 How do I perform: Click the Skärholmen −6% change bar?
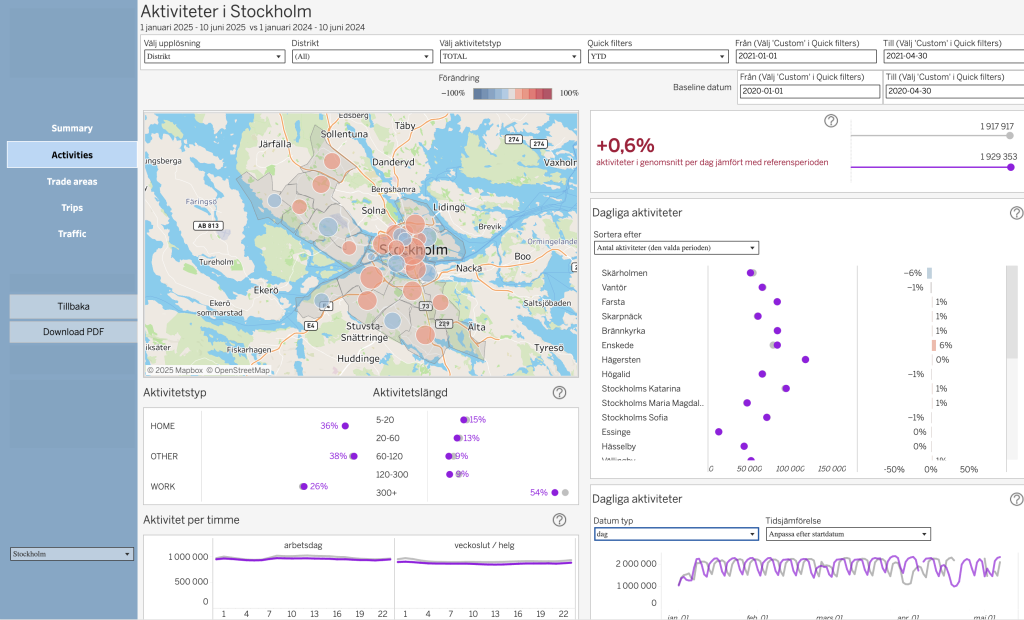[x=929, y=273]
